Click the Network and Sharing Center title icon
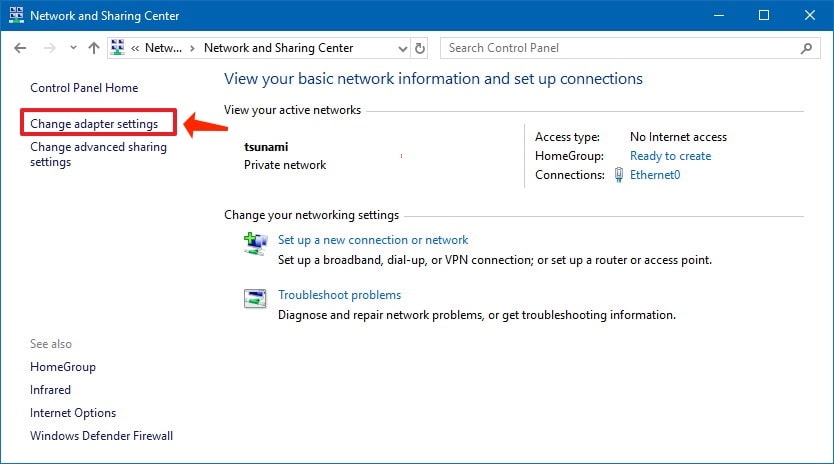834x464 pixels. pyautogui.click(x=15, y=15)
